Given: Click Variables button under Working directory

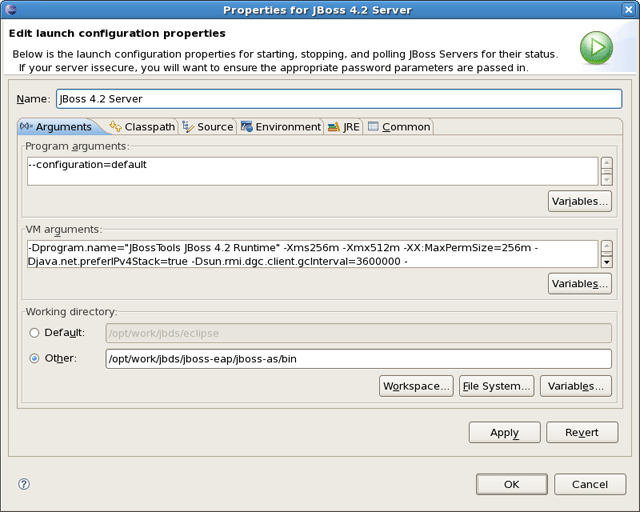Looking at the screenshot, I should click(576, 386).
